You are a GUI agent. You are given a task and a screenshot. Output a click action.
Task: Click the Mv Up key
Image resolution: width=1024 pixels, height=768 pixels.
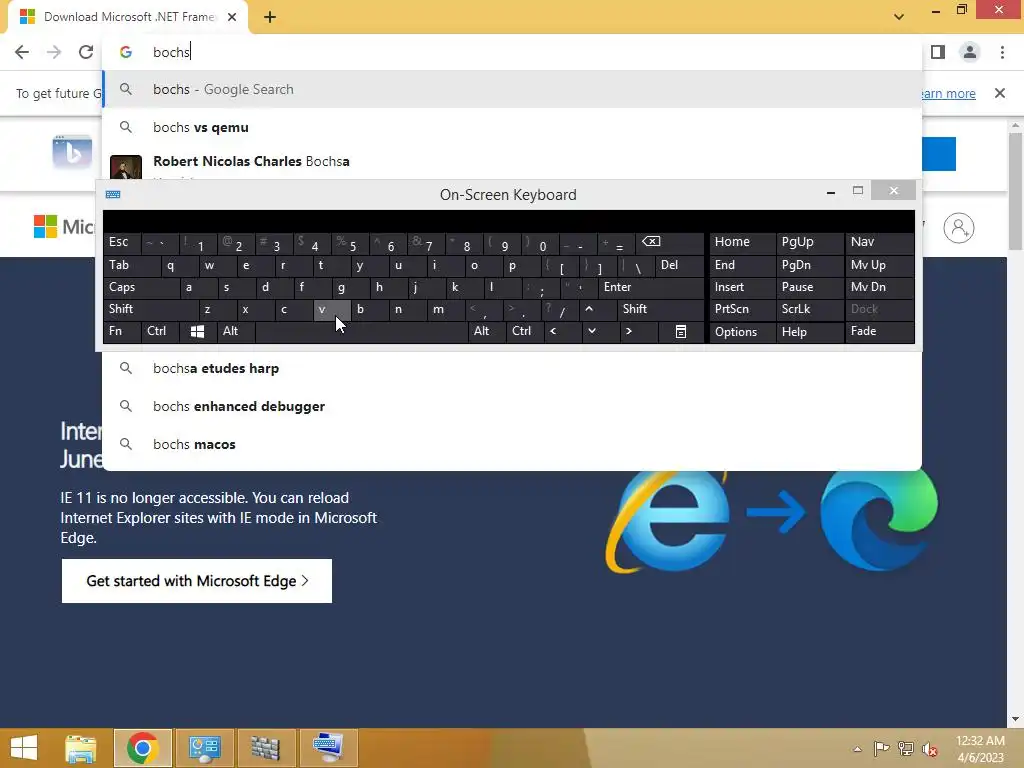(x=879, y=265)
